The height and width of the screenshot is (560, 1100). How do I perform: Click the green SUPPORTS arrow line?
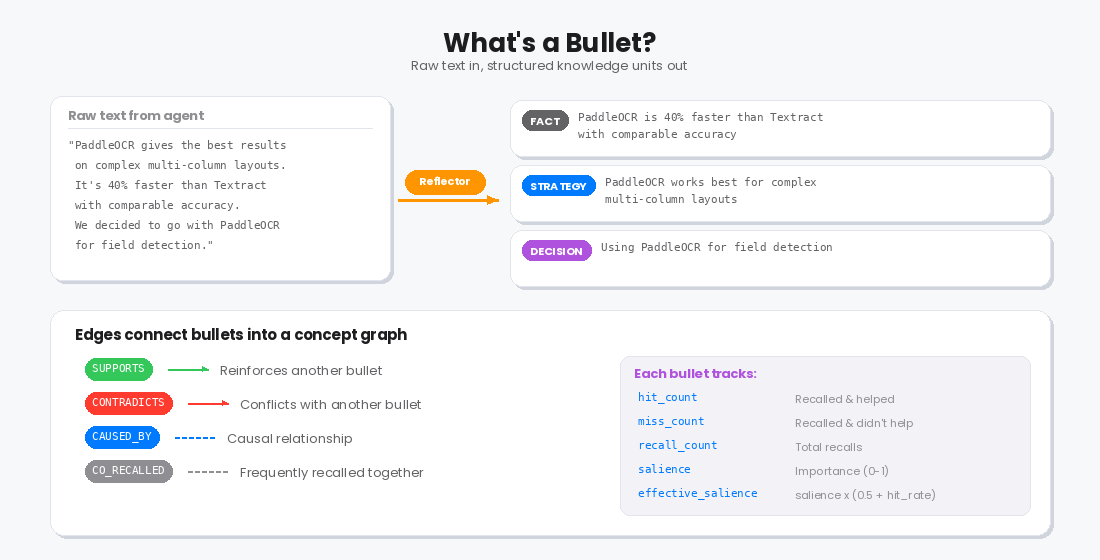click(189, 369)
